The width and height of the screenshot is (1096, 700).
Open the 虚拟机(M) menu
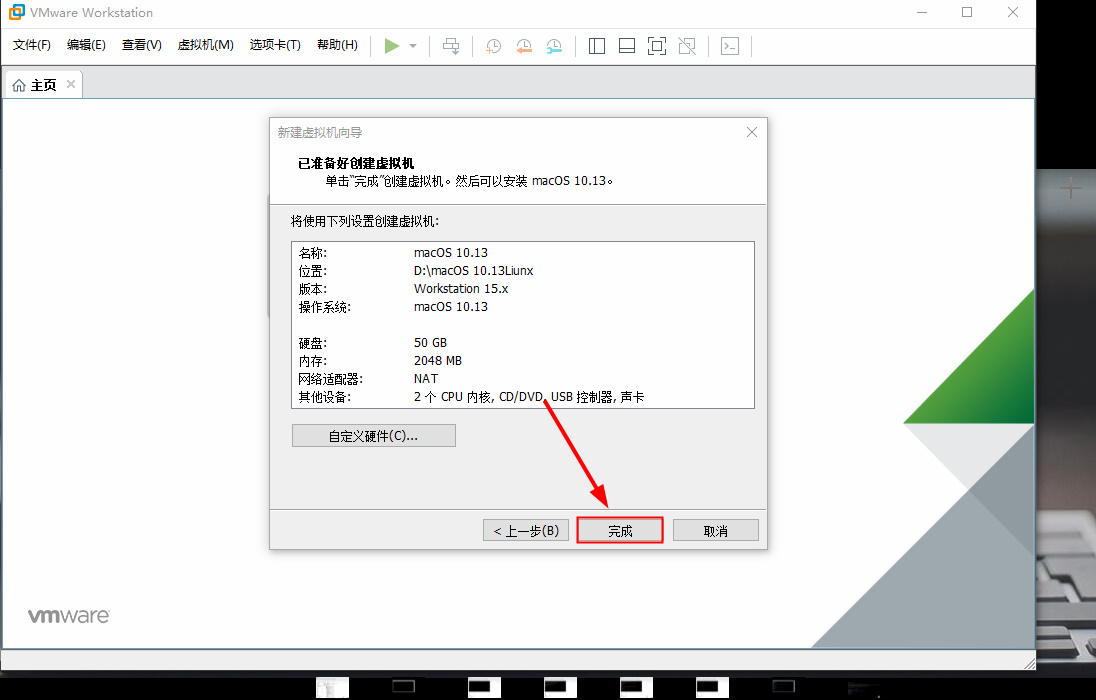point(206,45)
